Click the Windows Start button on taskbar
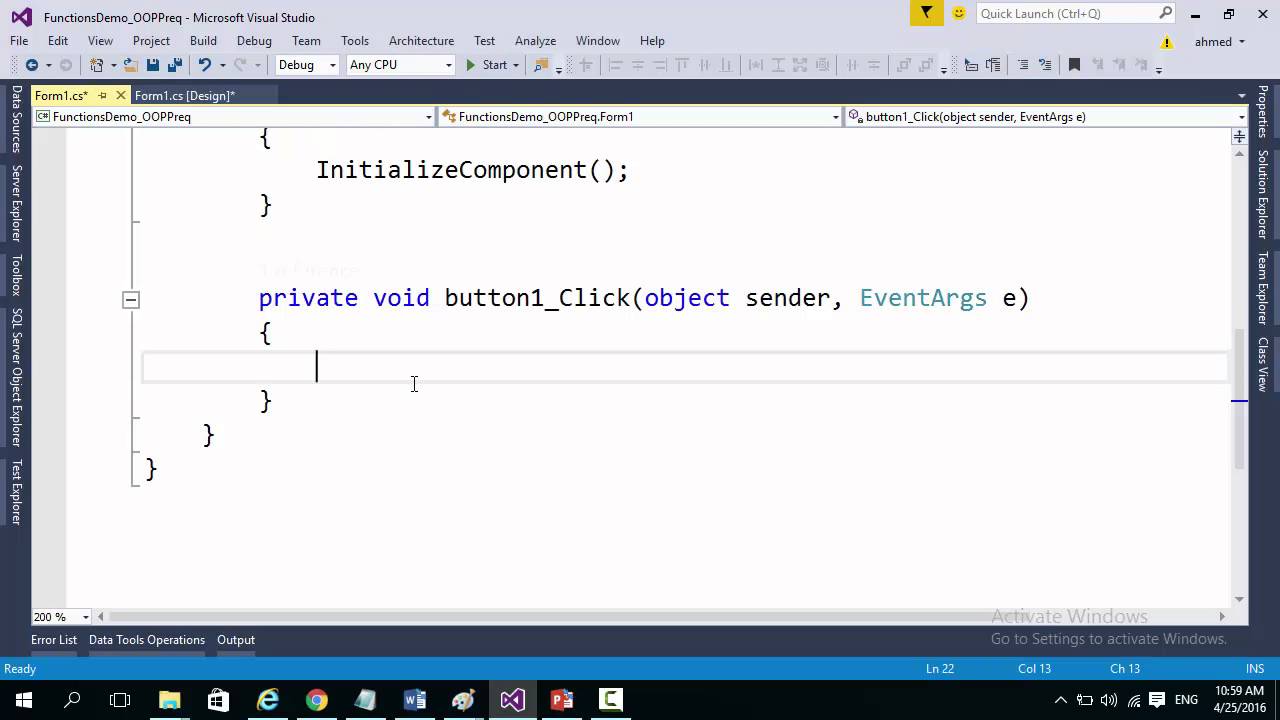 click(24, 700)
